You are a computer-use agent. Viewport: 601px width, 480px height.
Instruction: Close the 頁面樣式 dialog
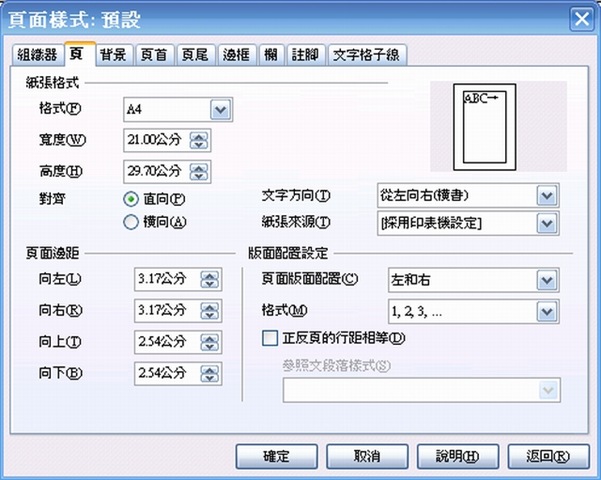click(x=582, y=19)
